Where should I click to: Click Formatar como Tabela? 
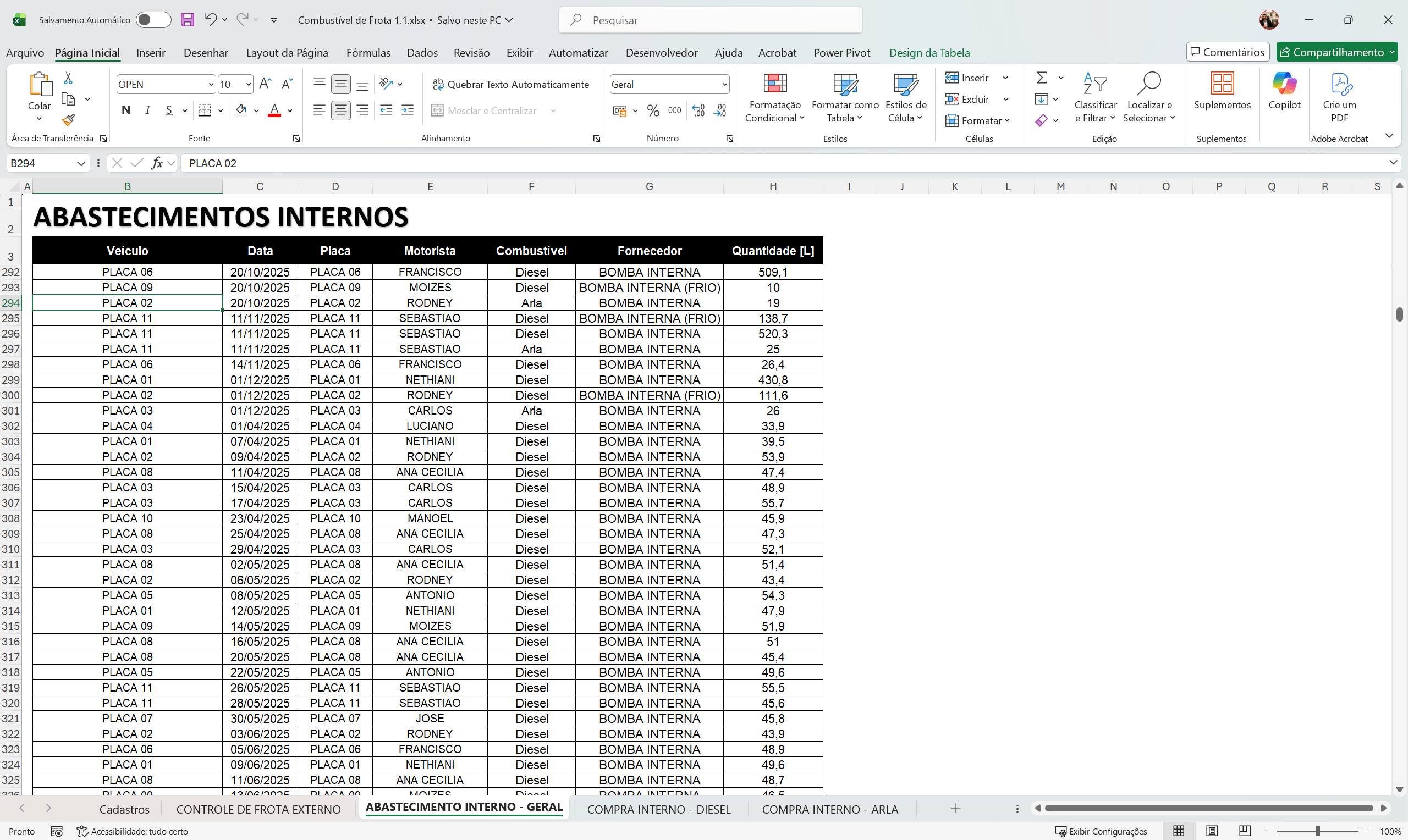[x=844, y=97]
